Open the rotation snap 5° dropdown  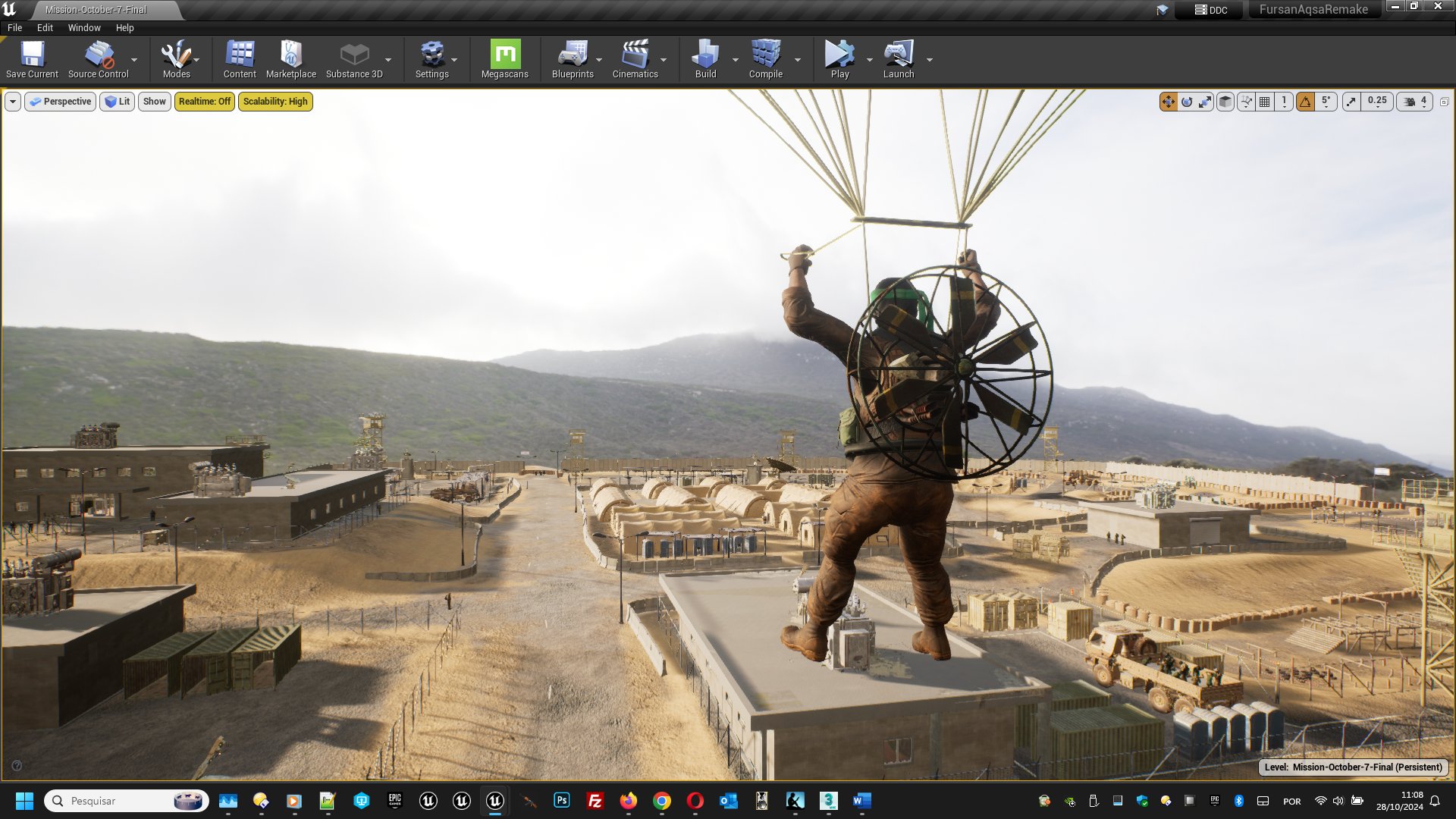coord(1326,102)
